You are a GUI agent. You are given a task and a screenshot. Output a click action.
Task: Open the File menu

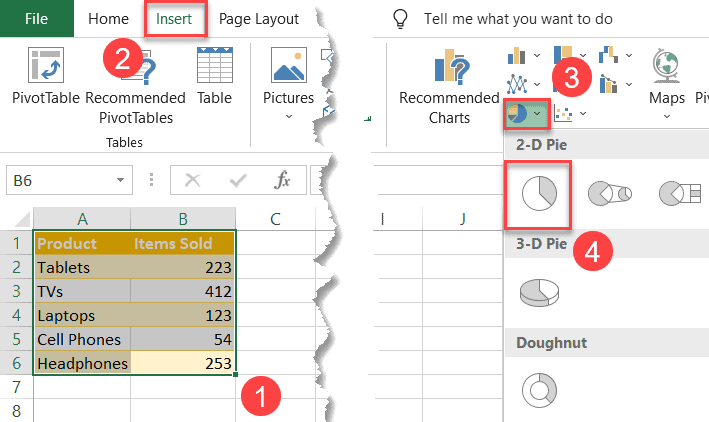click(36, 18)
